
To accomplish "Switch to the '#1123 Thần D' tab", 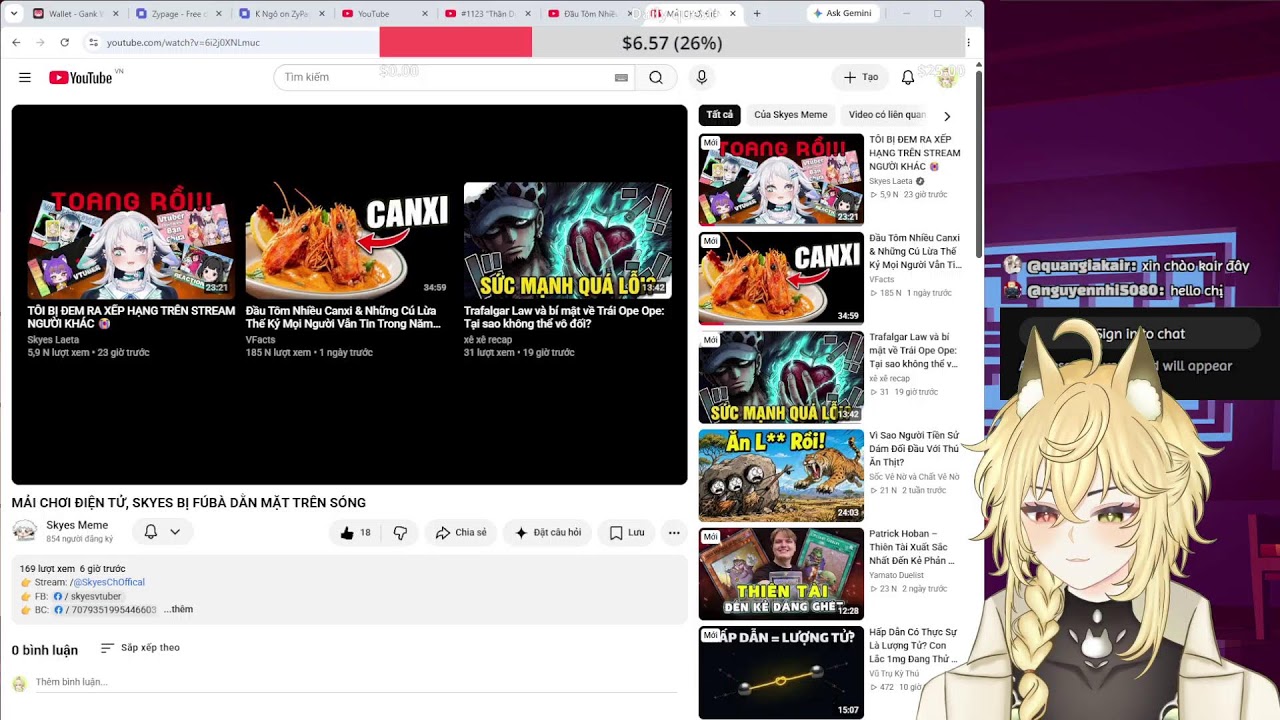I will [487, 14].
